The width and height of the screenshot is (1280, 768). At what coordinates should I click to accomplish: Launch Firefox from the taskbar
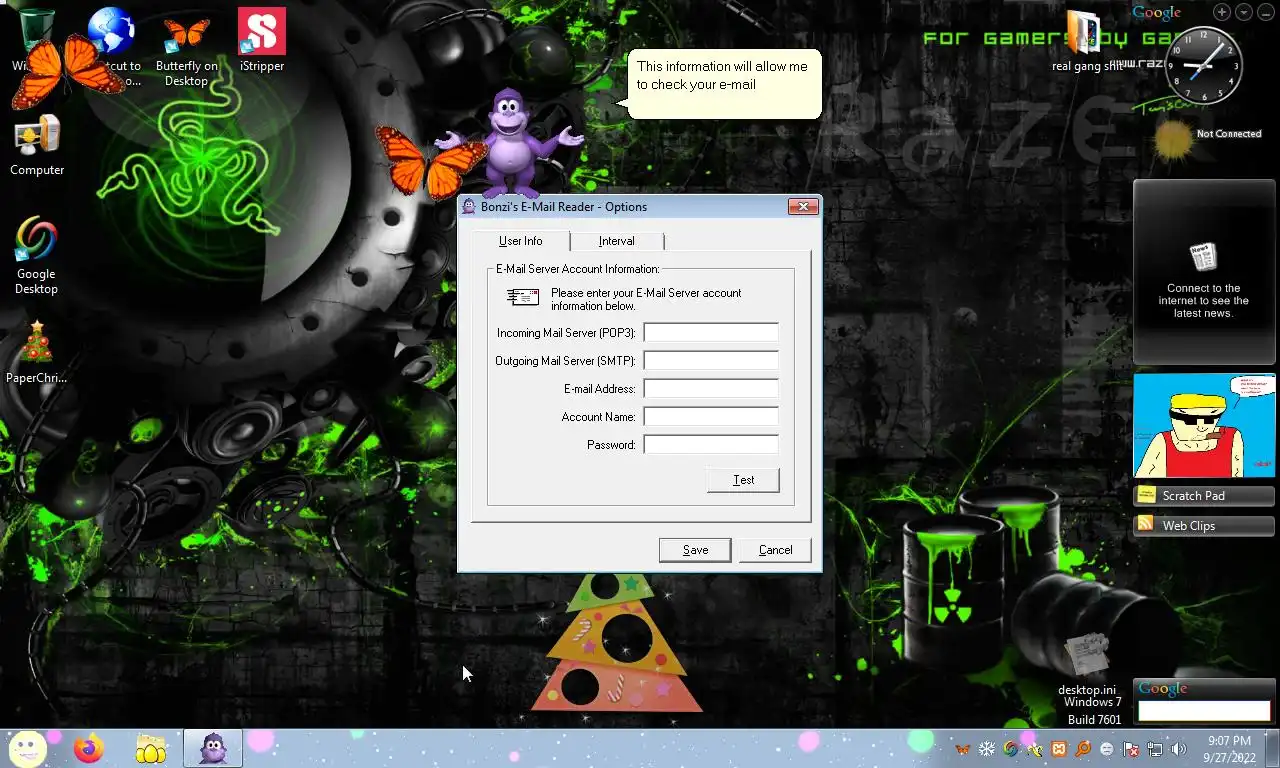tap(89, 749)
